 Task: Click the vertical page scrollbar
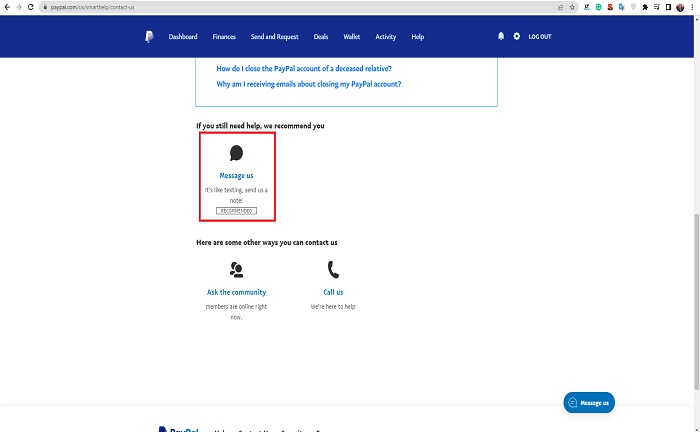pos(696,301)
